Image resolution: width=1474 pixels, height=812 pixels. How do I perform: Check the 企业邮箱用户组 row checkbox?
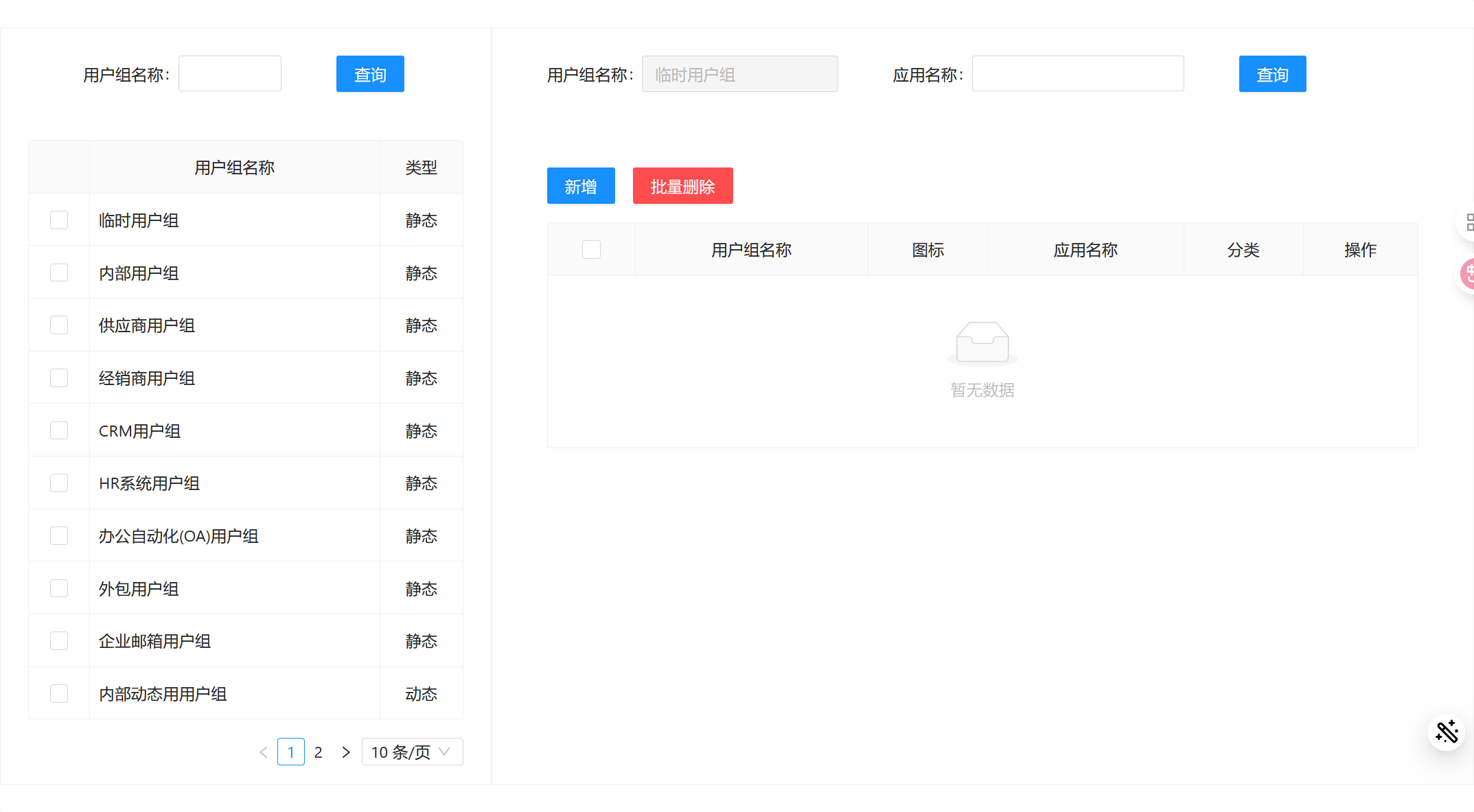[x=59, y=640]
